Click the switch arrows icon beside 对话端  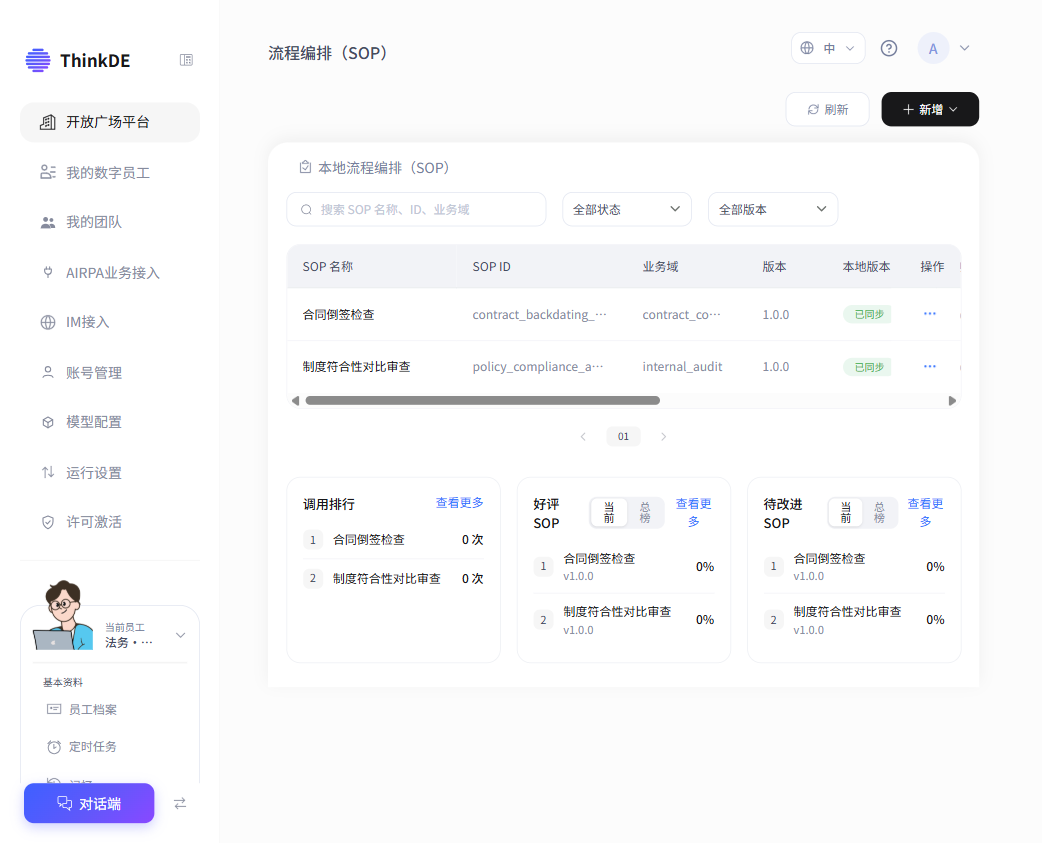point(180,804)
